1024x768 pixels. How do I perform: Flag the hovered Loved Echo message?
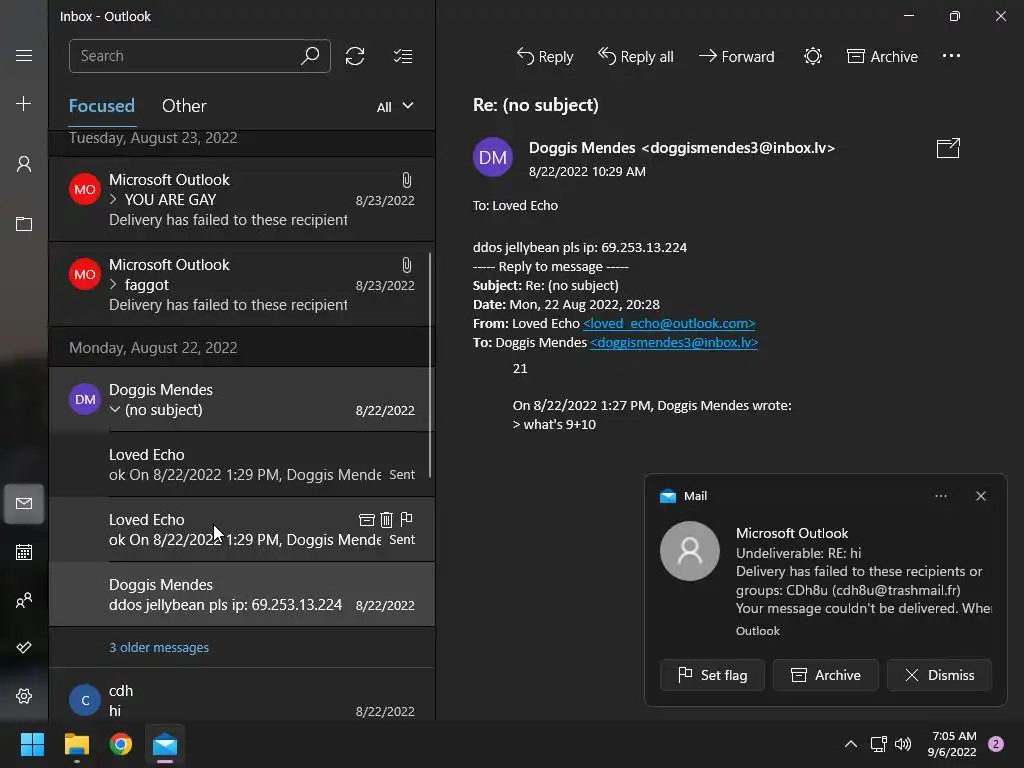pyautogui.click(x=406, y=519)
